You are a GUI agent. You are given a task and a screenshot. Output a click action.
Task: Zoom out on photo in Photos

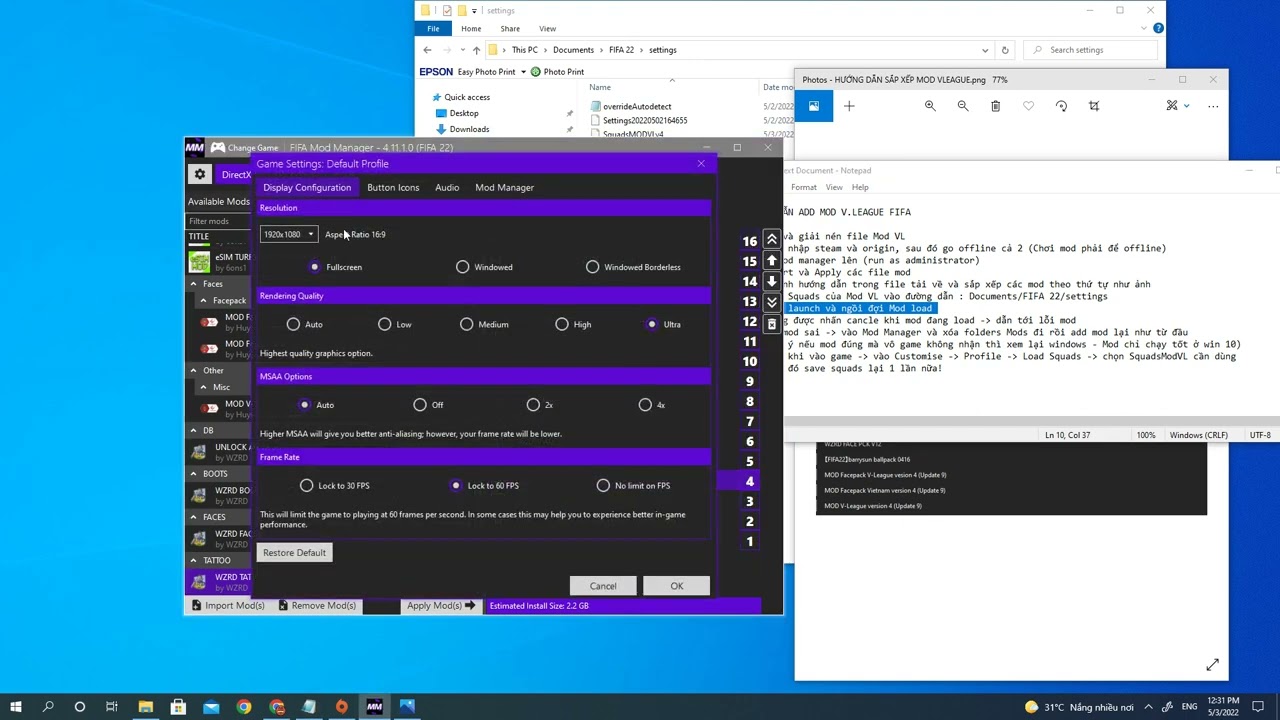click(x=963, y=106)
